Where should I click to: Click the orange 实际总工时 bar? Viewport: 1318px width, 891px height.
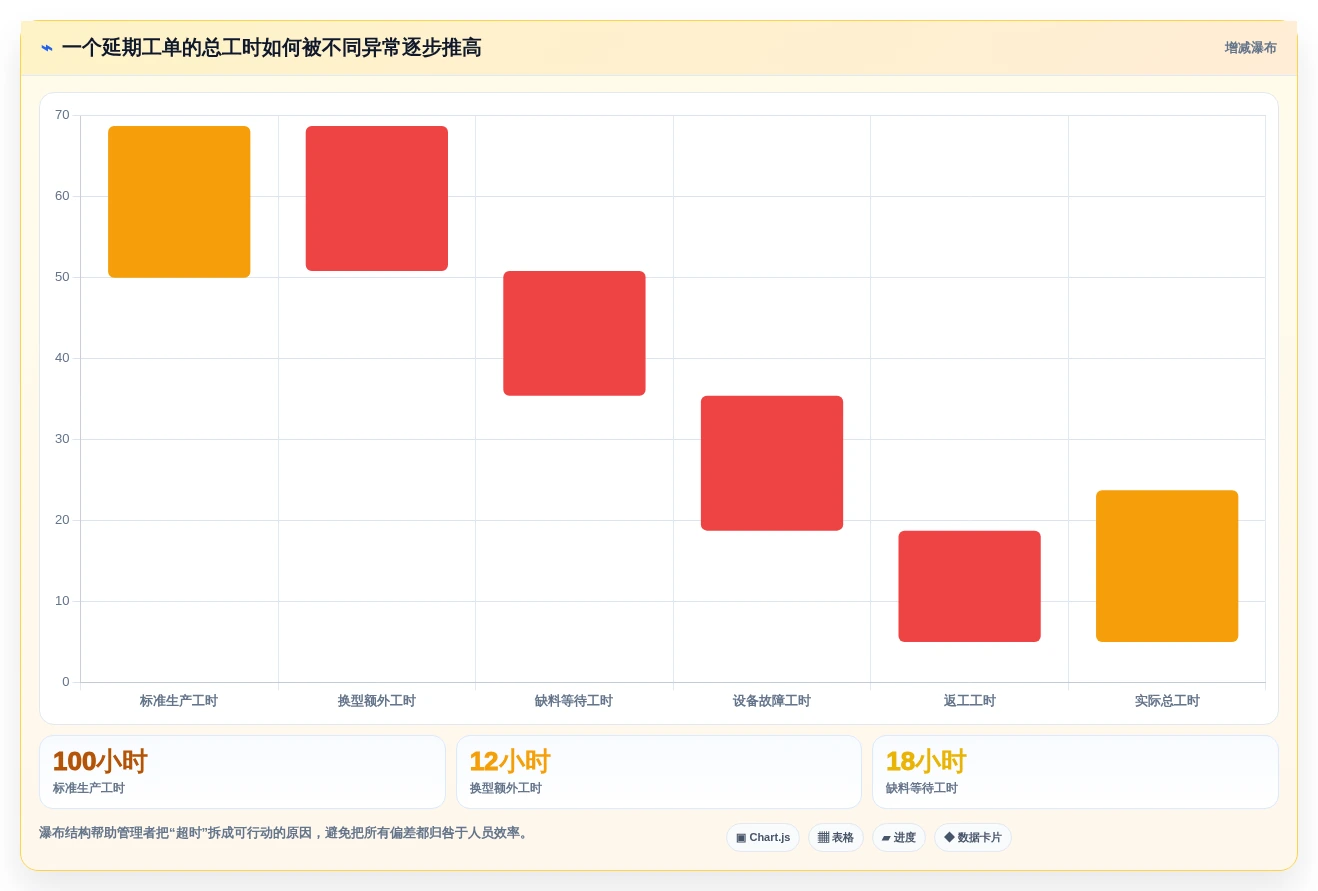[x=1167, y=566]
